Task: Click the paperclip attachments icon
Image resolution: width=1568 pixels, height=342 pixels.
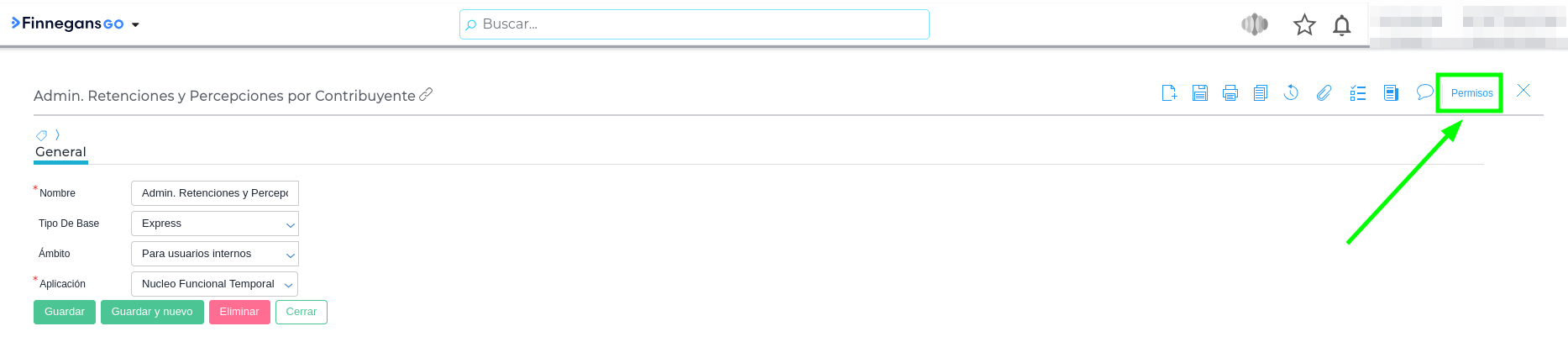Action: (x=1324, y=93)
